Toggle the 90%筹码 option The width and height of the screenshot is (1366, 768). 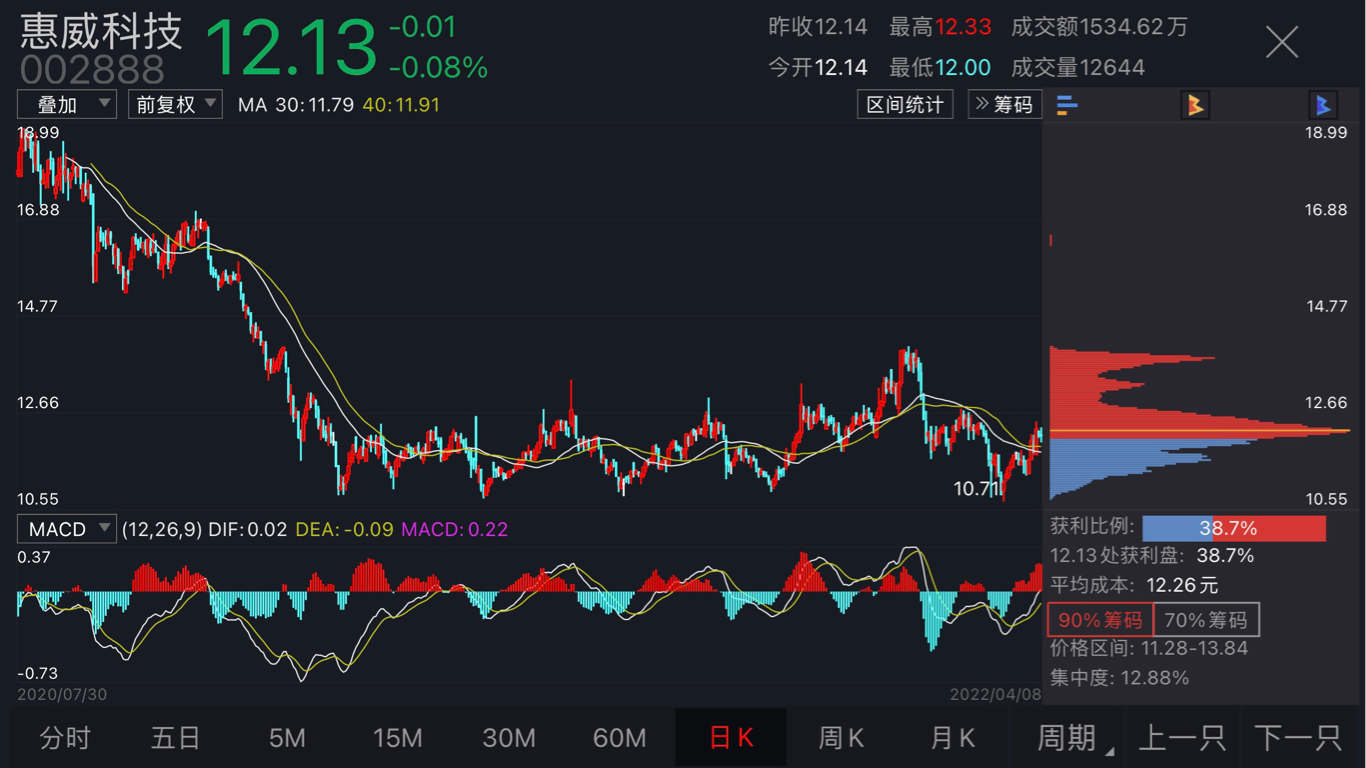click(1100, 620)
